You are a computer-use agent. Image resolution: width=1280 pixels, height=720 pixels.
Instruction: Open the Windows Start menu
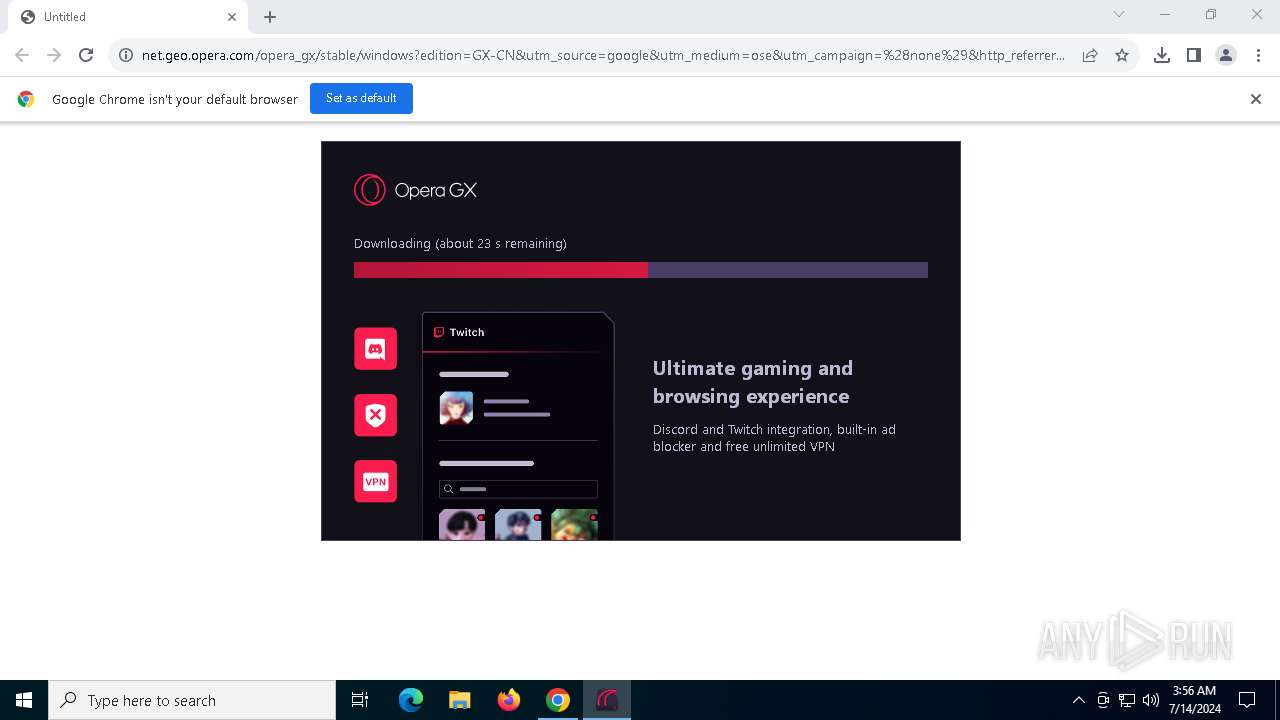click(24, 700)
